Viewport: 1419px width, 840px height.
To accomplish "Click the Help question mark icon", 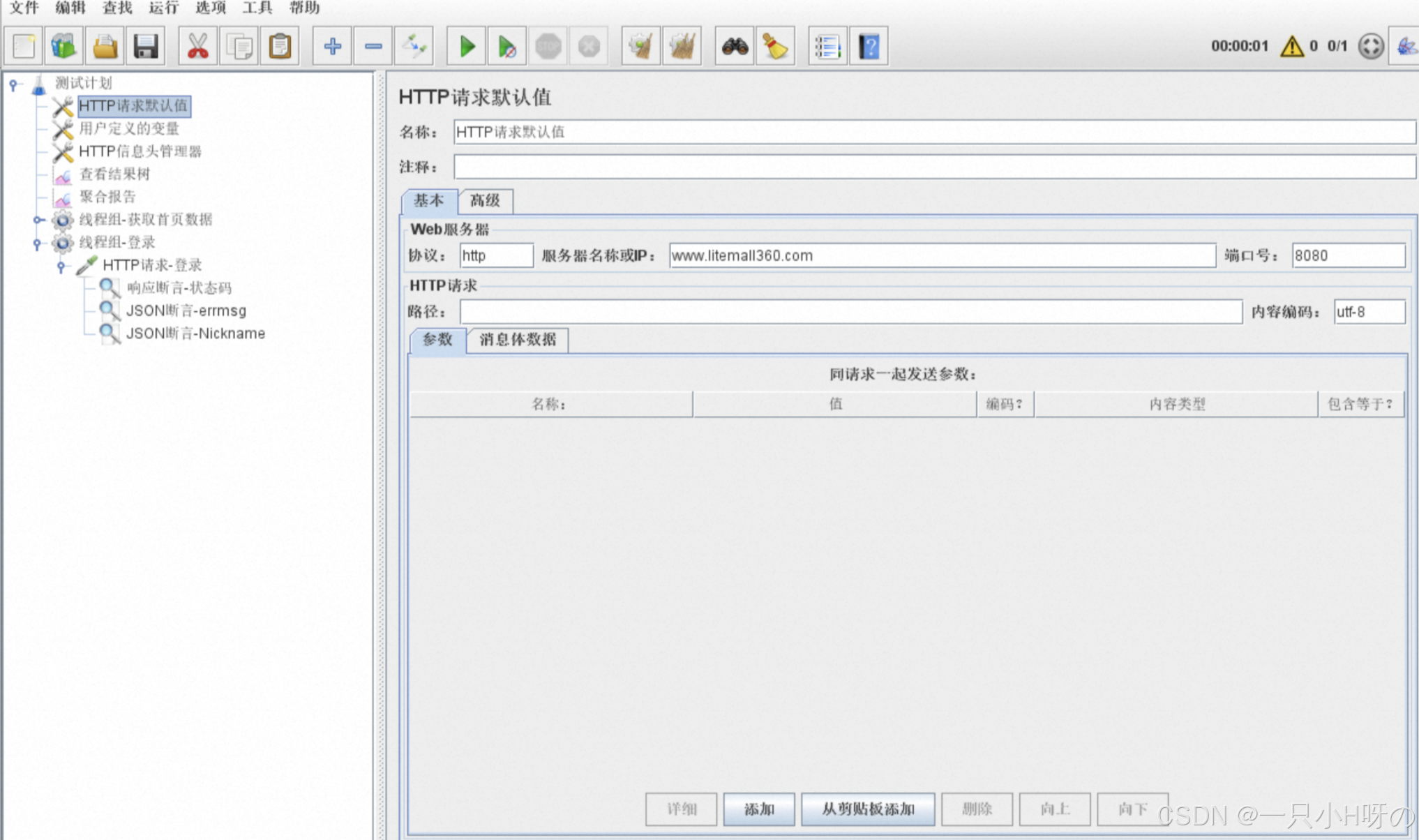I will [x=869, y=47].
